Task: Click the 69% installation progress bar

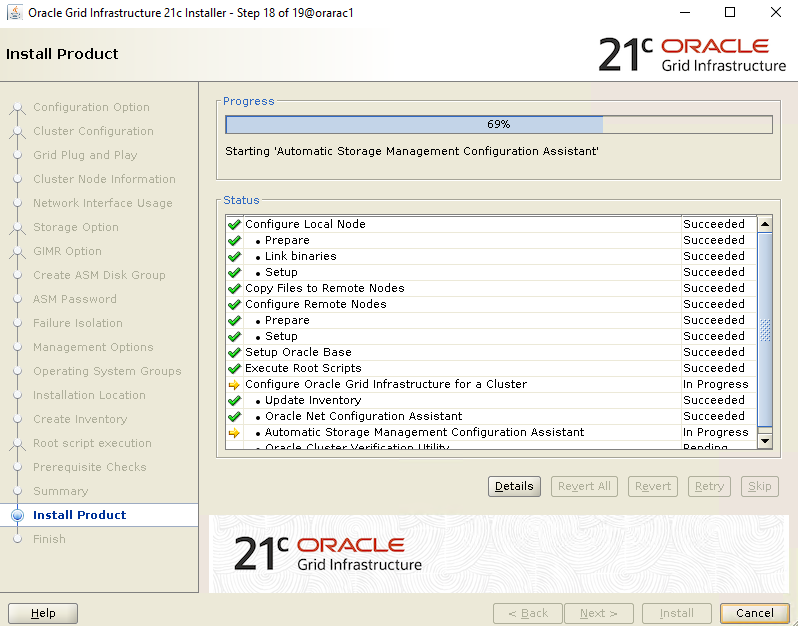Action: (499, 125)
